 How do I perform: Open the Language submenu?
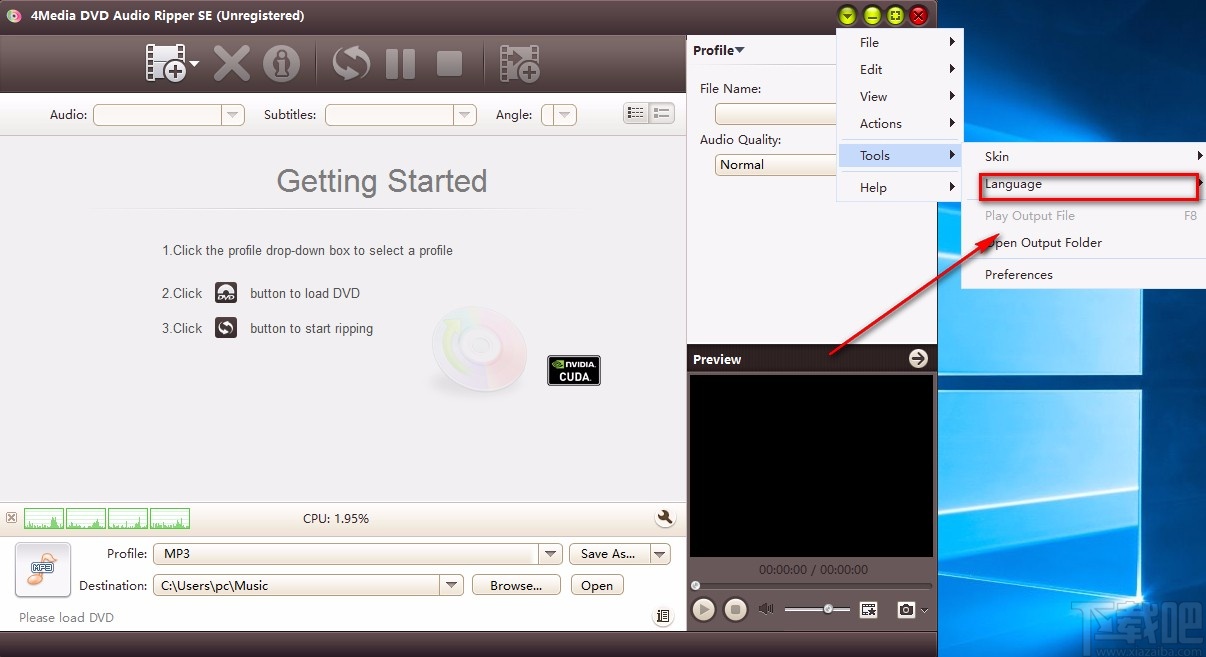point(1083,184)
